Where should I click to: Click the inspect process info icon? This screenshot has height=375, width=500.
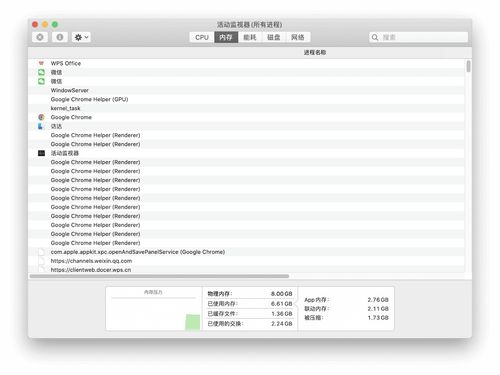[60, 37]
